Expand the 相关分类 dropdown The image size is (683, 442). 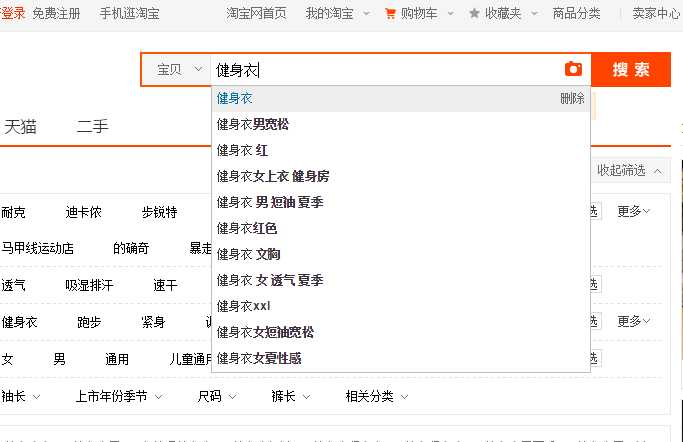tap(376, 396)
